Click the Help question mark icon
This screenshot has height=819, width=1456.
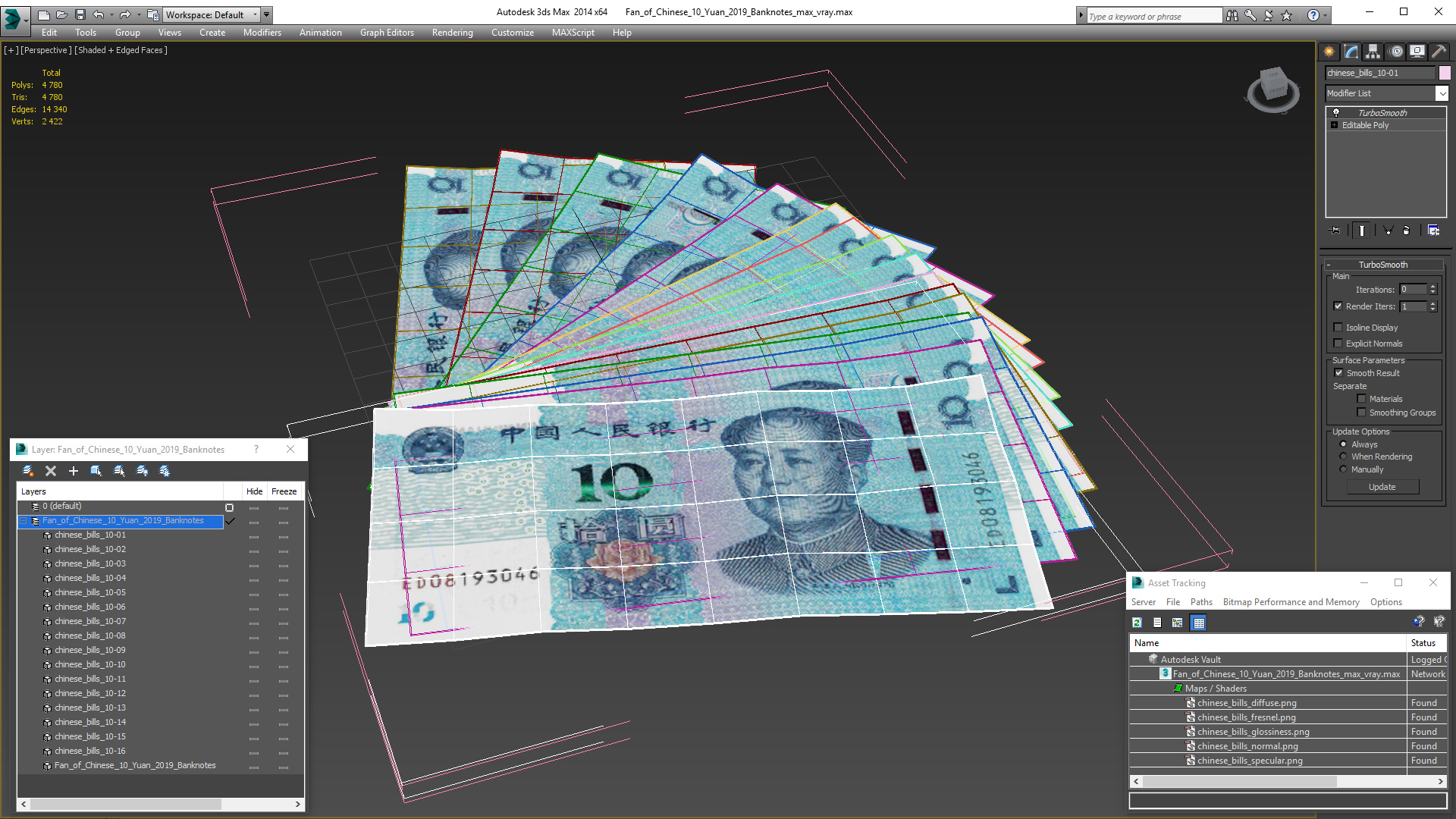click(1313, 15)
